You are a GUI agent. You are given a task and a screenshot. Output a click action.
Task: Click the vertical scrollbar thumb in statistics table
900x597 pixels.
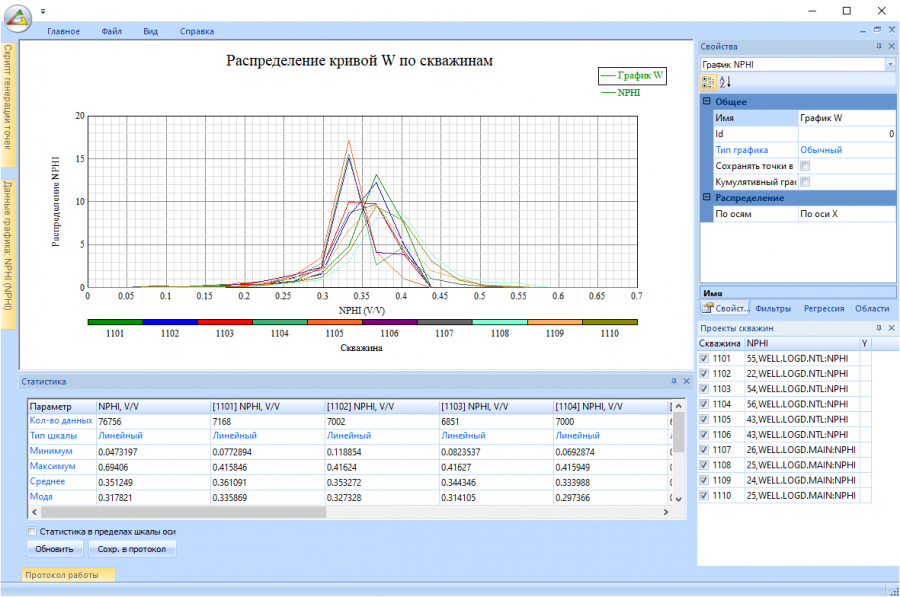coord(678,432)
